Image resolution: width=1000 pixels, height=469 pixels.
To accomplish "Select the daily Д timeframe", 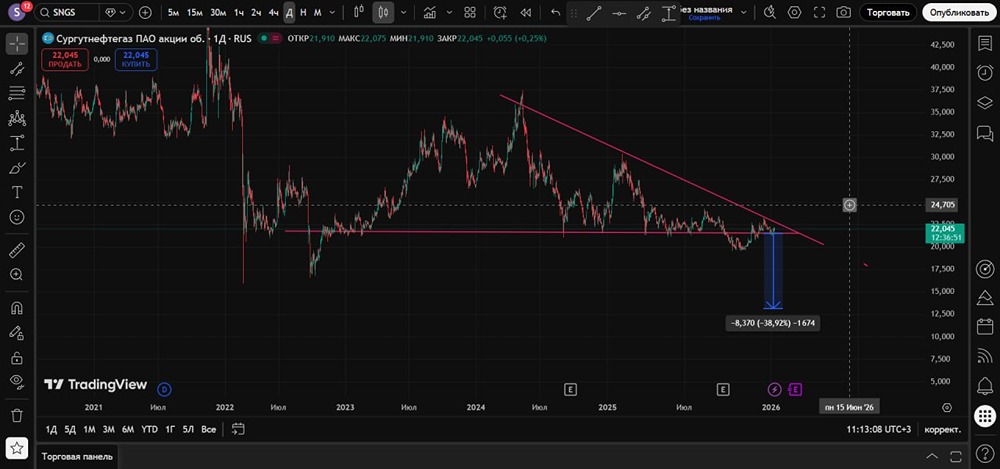I will [x=289, y=12].
